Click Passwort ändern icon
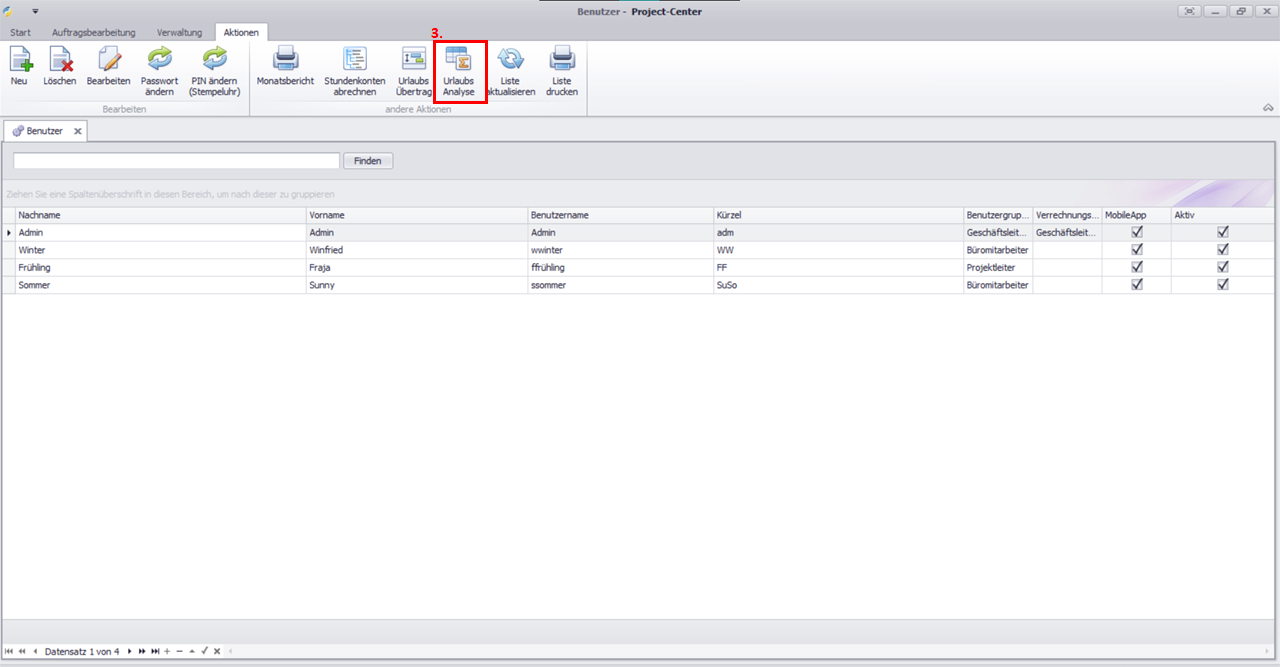 159,70
